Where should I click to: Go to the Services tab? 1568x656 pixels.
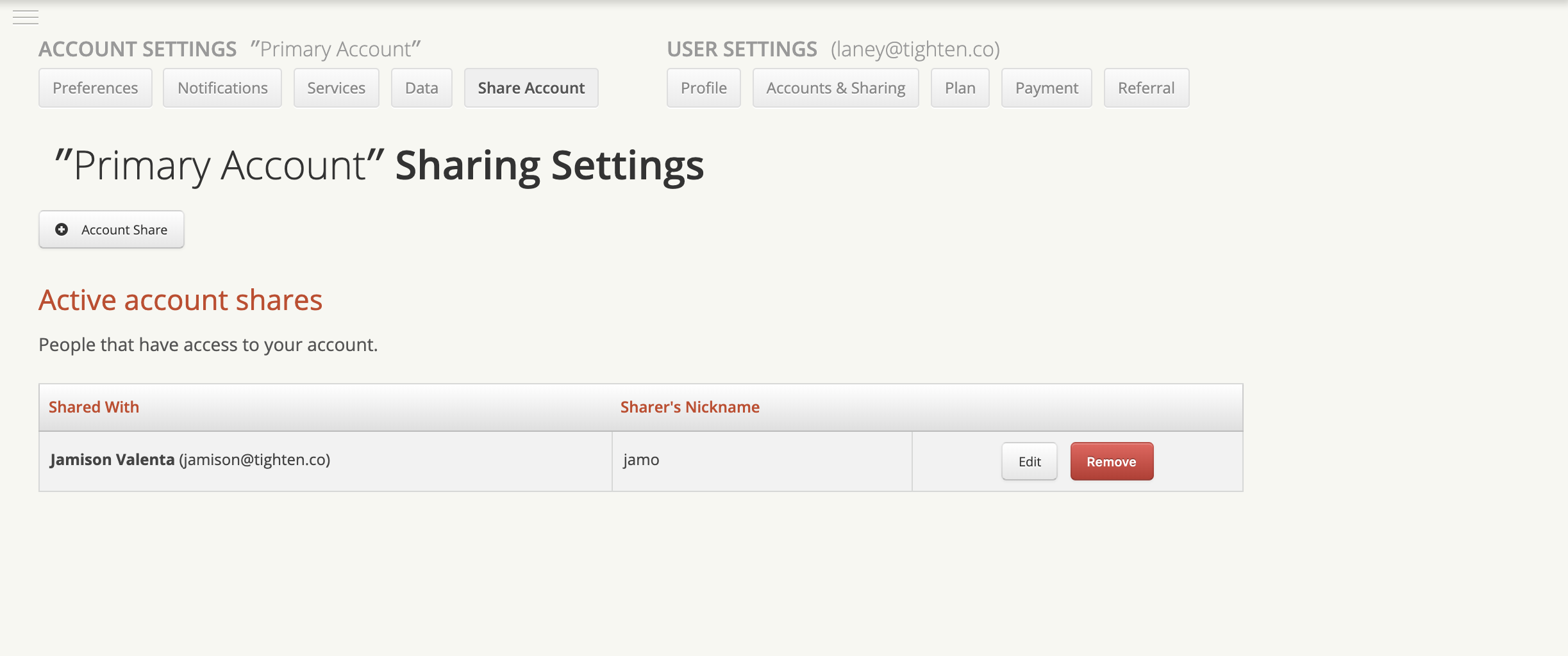pos(336,88)
